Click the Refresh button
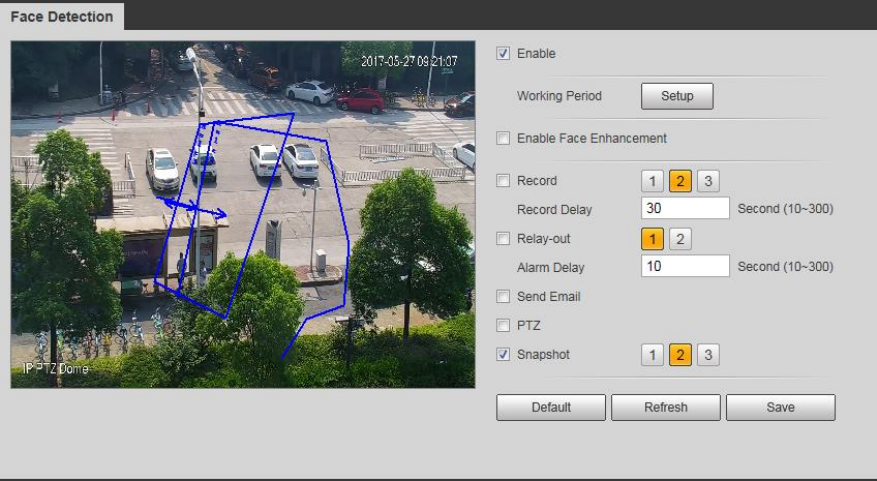Screen dimensions: 877x481 click(666, 407)
